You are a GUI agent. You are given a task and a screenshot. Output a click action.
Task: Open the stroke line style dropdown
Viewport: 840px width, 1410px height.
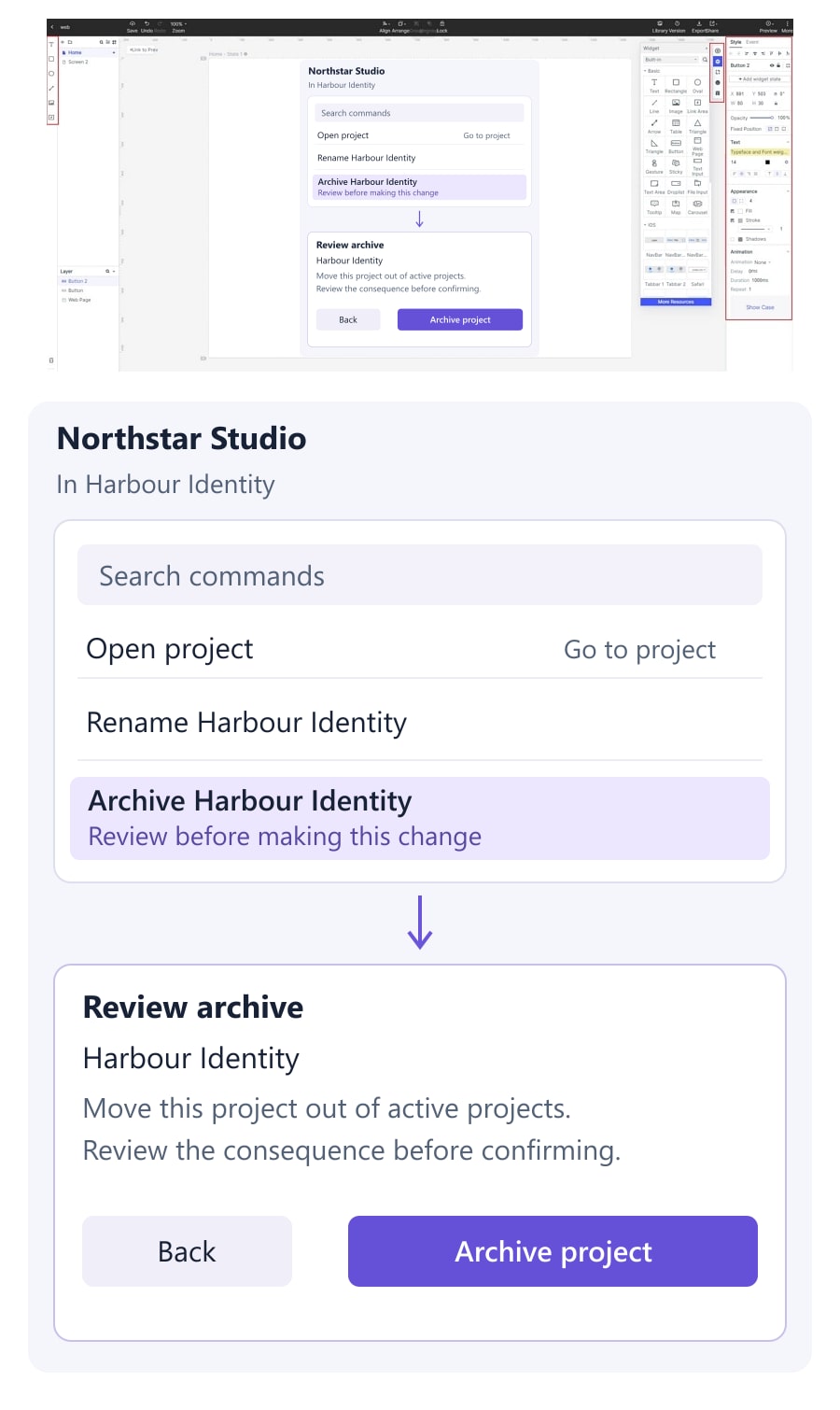756,229
